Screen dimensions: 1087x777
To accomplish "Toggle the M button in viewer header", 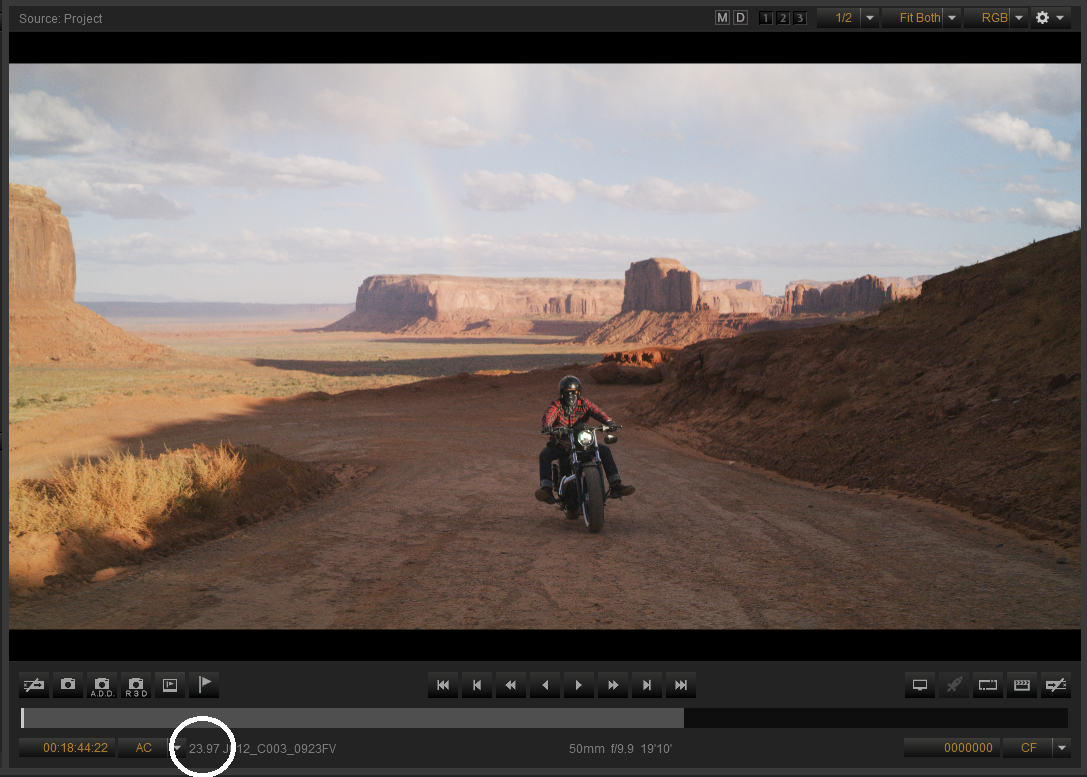I will [722, 18].
